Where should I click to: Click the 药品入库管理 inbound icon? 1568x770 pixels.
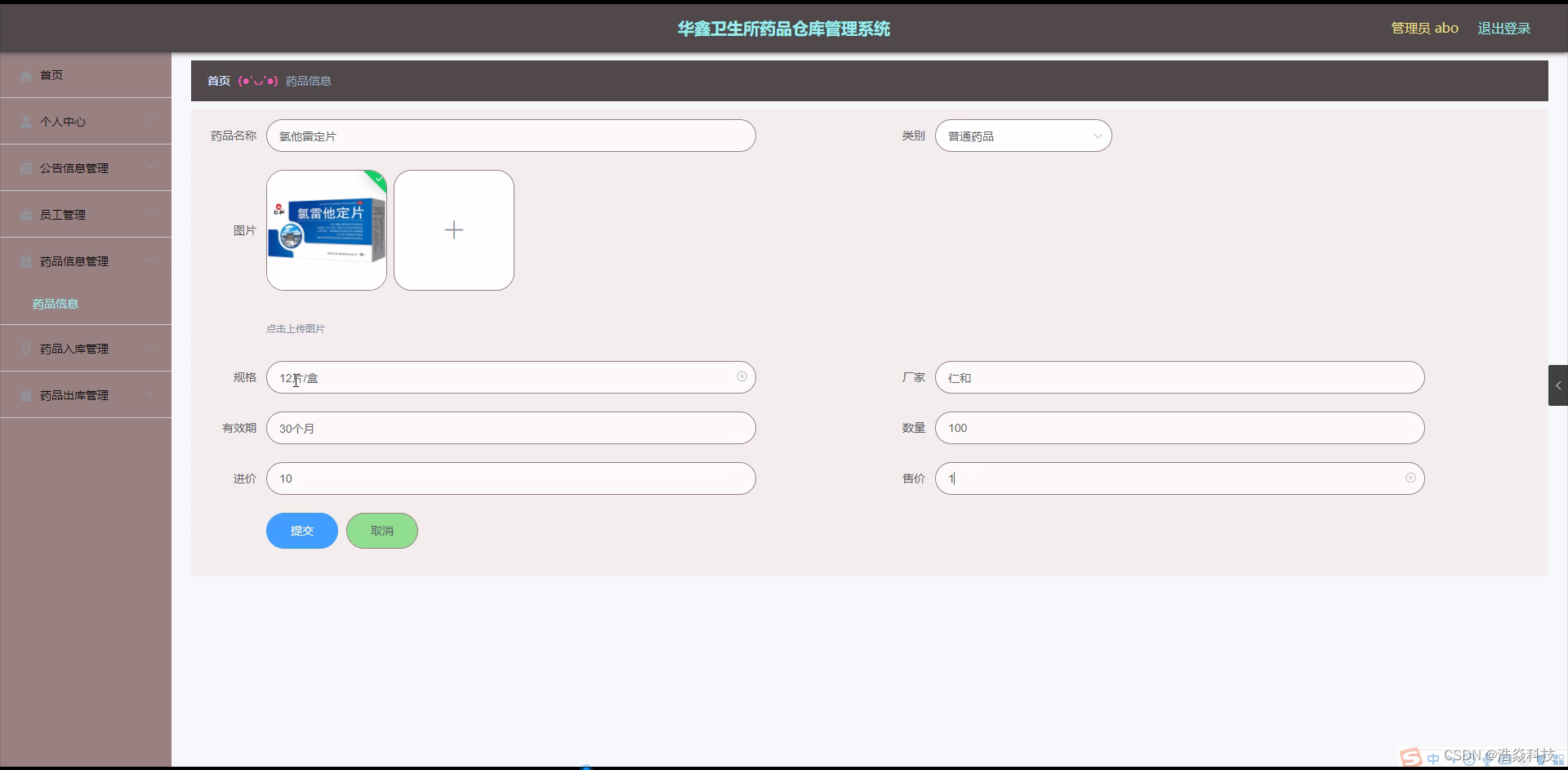click(24, 348)
